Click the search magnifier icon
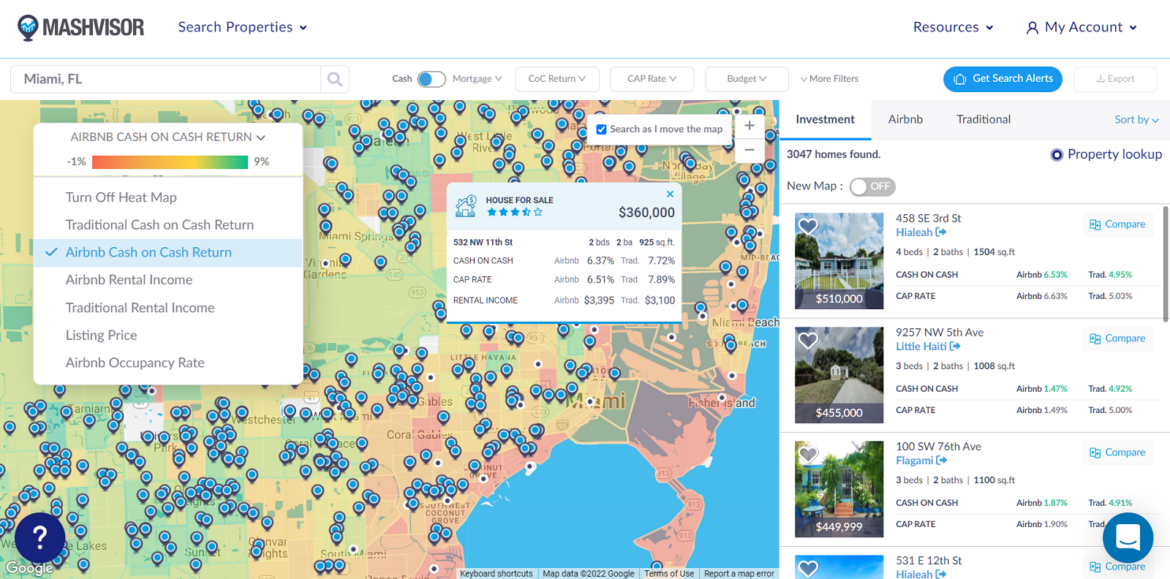 (334, 78)
